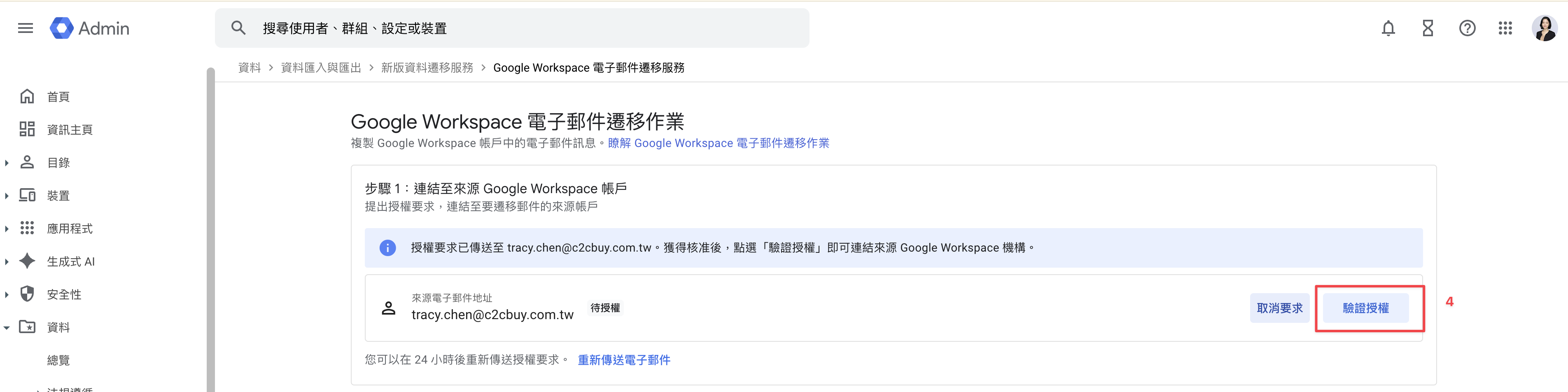The height and width of the screenshot is (392, 1568).
Task: Click the Google Admin logo
Action: coord(89,28)
